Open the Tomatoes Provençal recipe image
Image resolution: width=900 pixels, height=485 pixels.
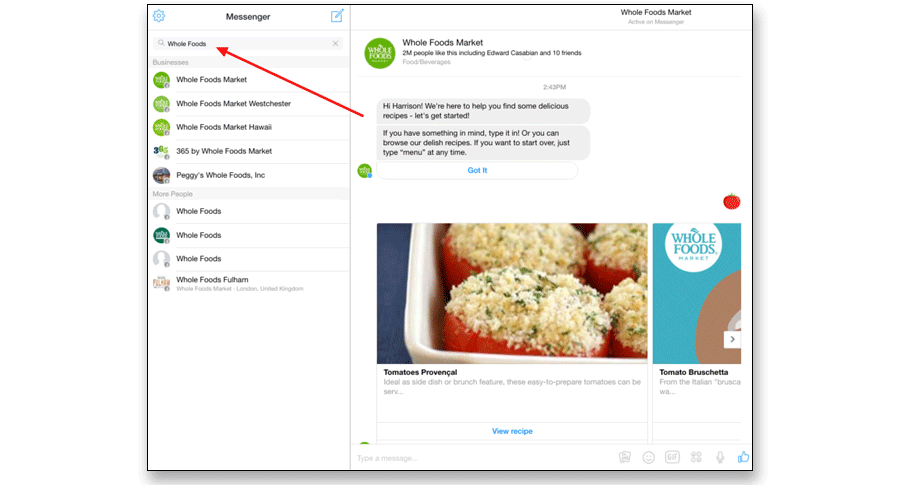[512, 293]
